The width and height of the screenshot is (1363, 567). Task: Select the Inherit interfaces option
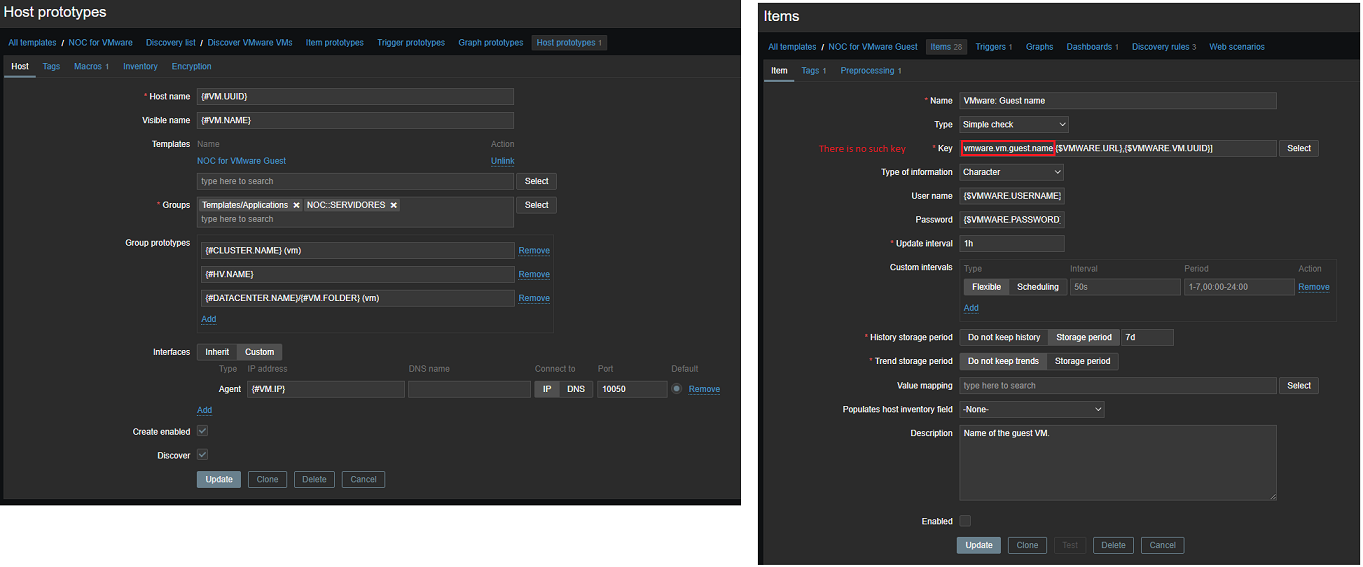pos(217,352)
